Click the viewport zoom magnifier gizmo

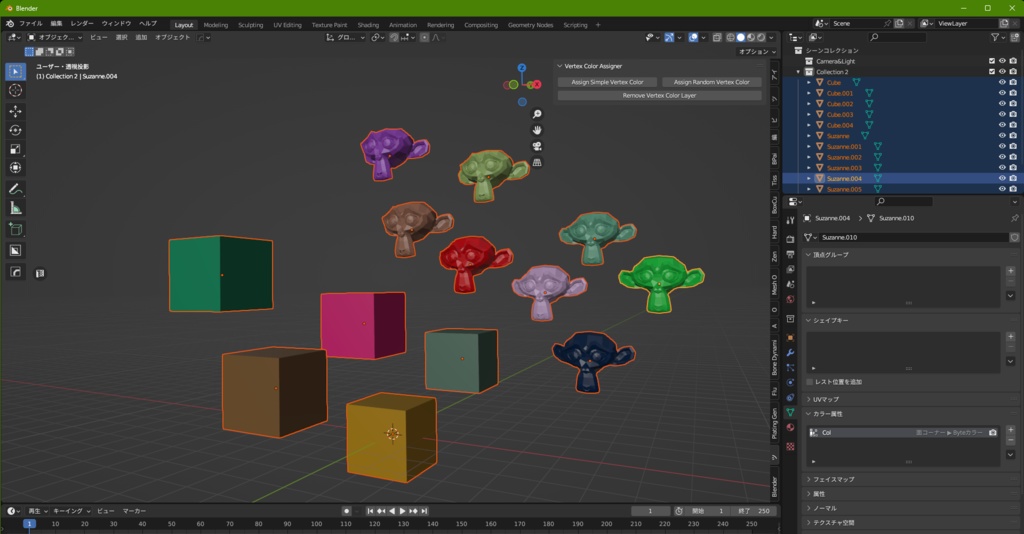click(x=537, y=114)
